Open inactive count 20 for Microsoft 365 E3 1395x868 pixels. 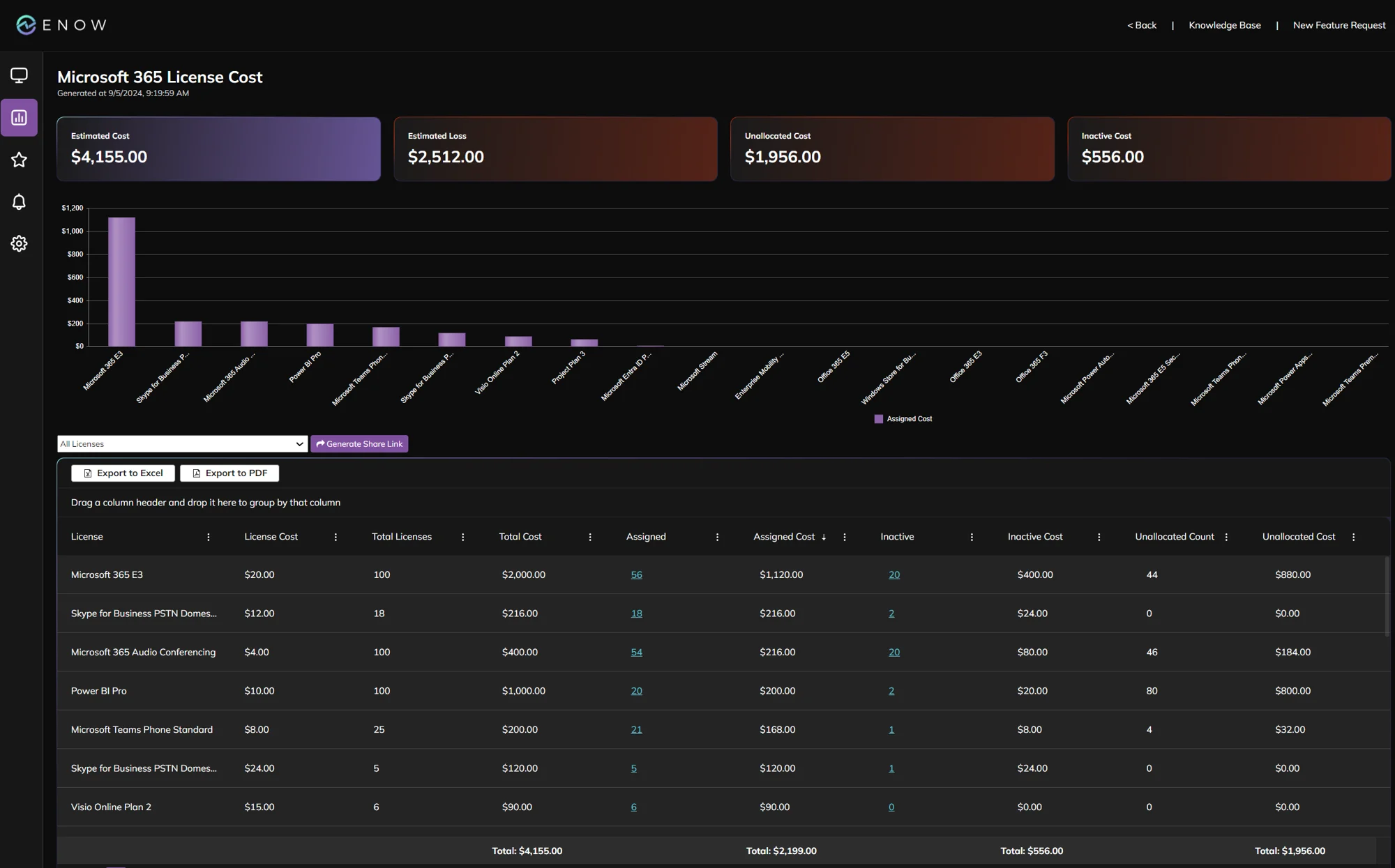(x=894, y=574)
